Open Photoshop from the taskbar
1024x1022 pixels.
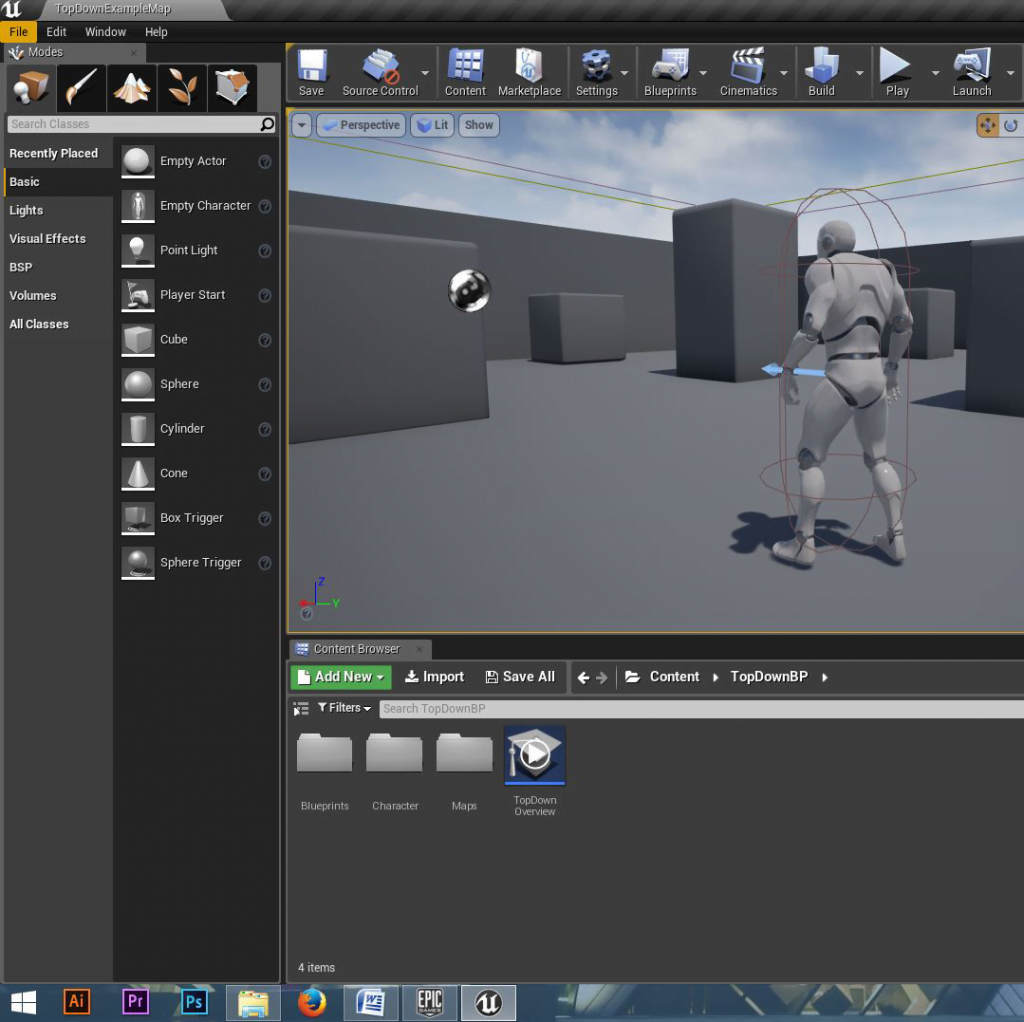195,1002
